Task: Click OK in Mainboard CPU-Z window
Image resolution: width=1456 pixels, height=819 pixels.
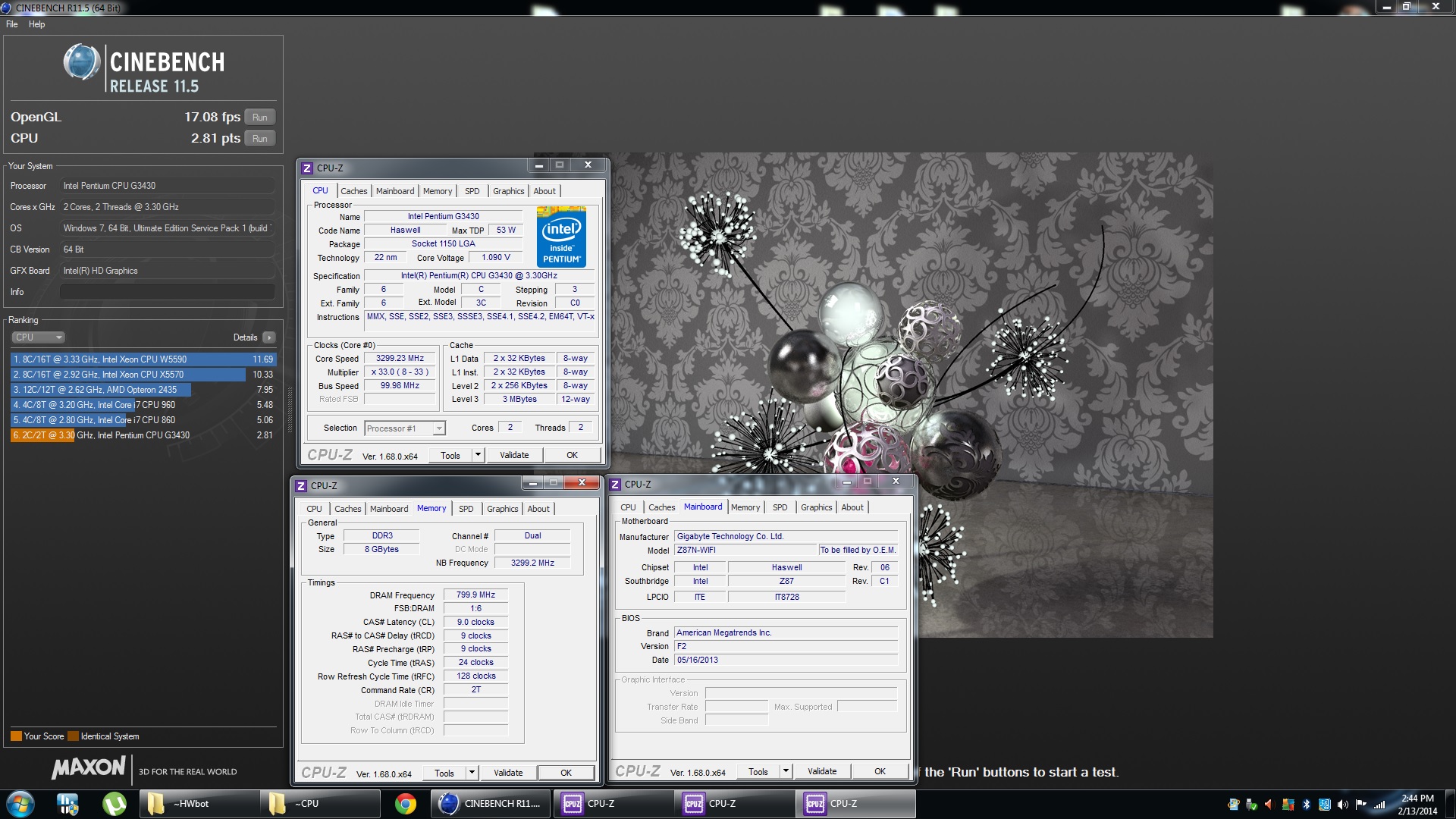Action: coord(880,772)
